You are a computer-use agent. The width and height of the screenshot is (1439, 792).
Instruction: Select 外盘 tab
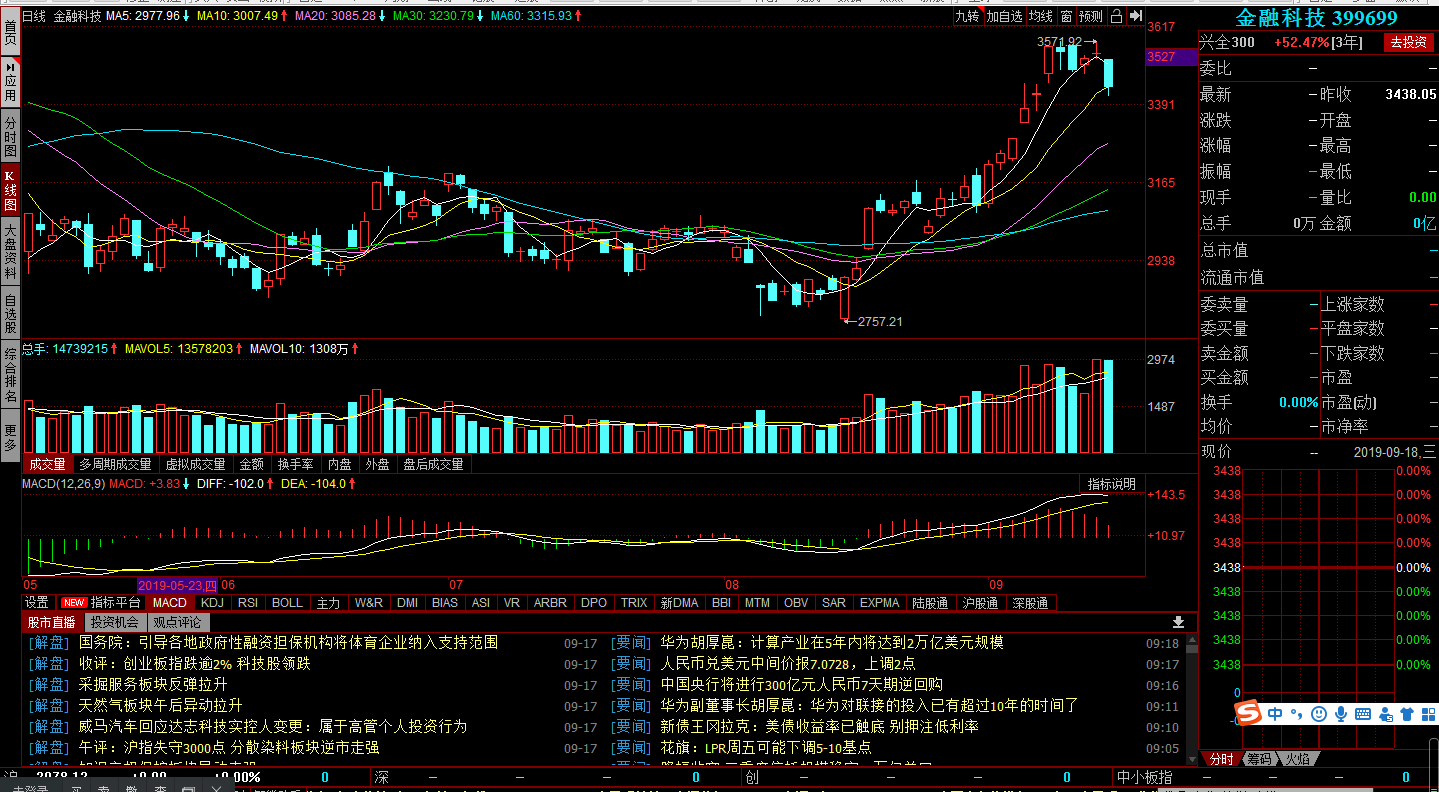[377, 464]
